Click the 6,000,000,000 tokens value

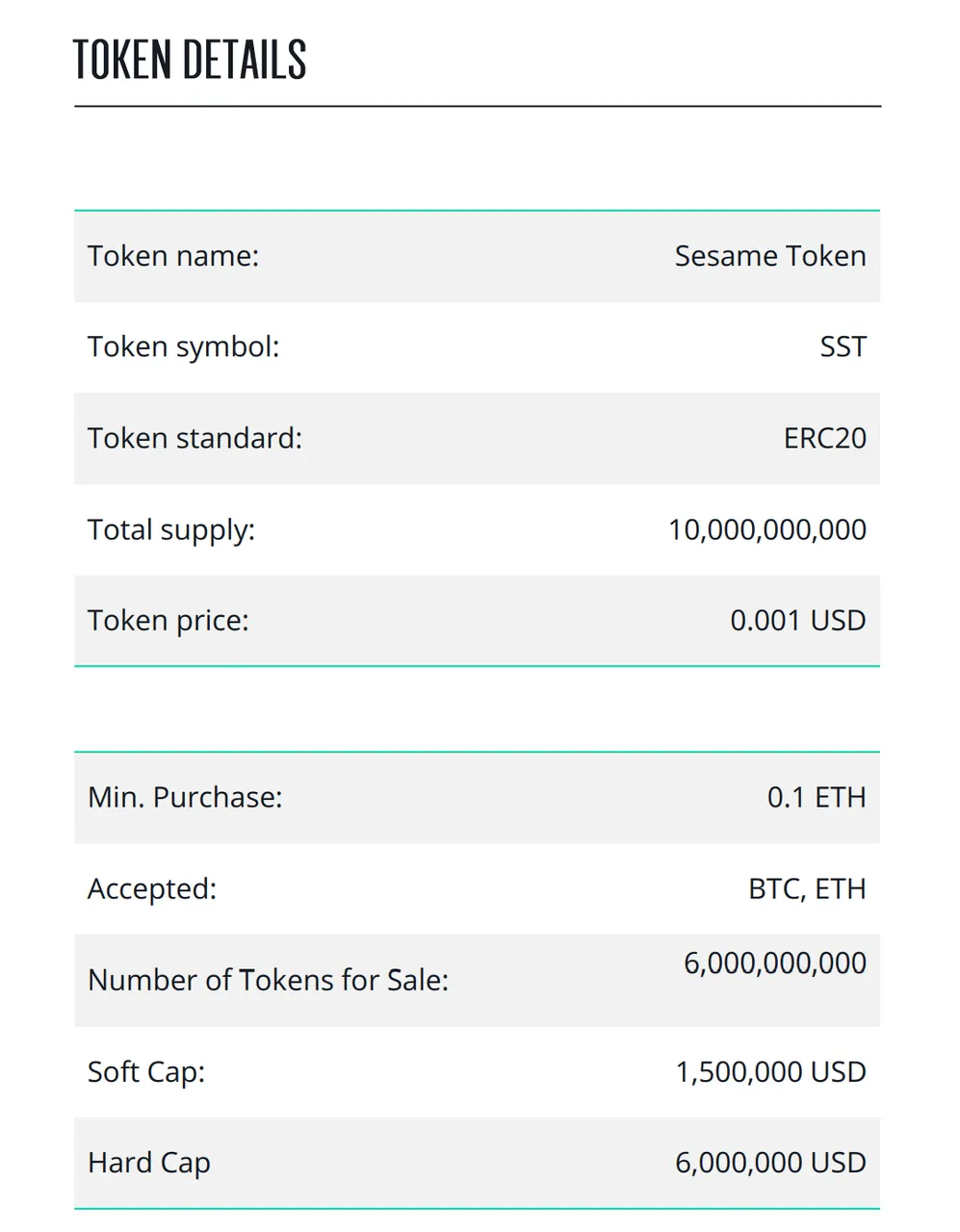pos(775,963)
